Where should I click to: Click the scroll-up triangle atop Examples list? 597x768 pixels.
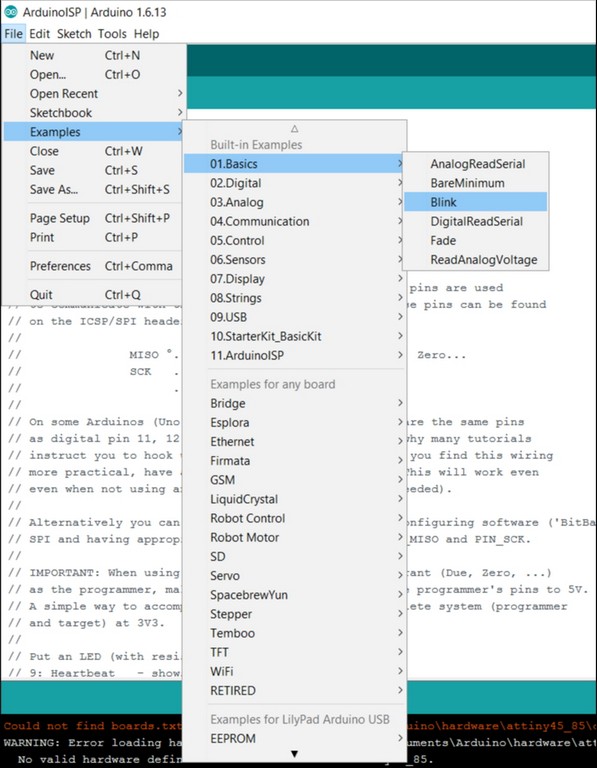coord(294,128)
